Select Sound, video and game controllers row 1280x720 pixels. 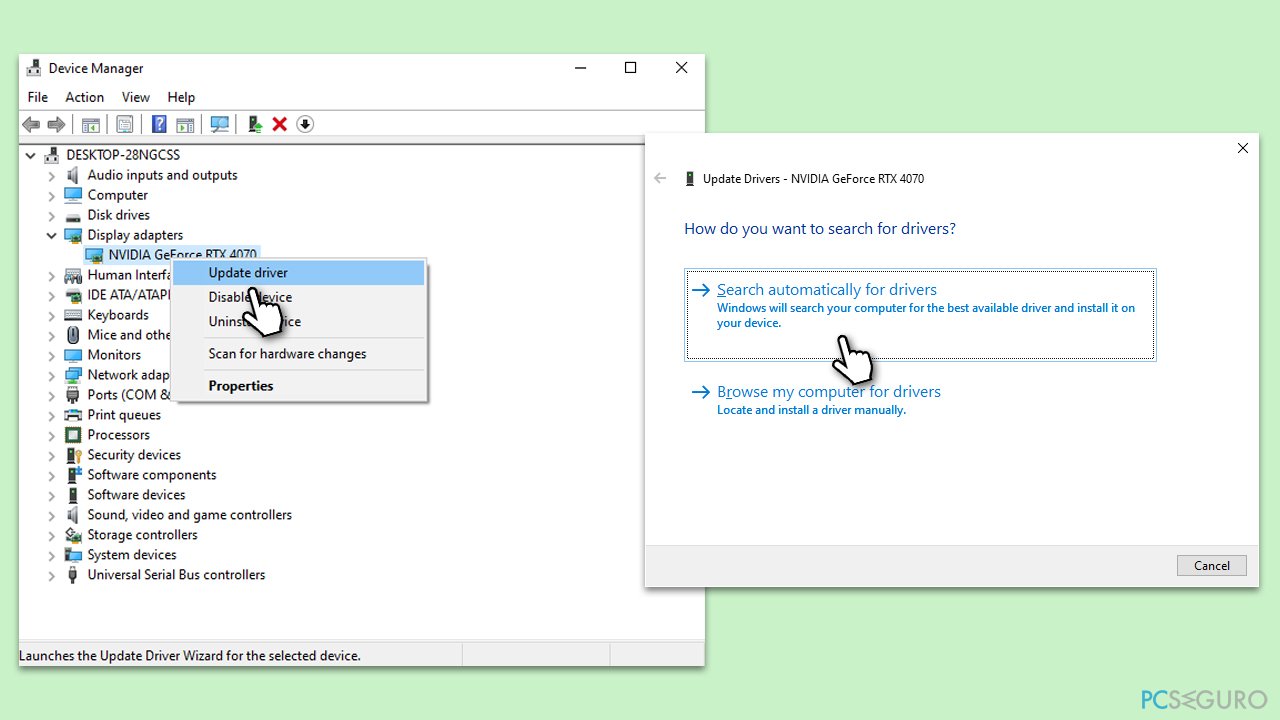(x=179, y=515)
